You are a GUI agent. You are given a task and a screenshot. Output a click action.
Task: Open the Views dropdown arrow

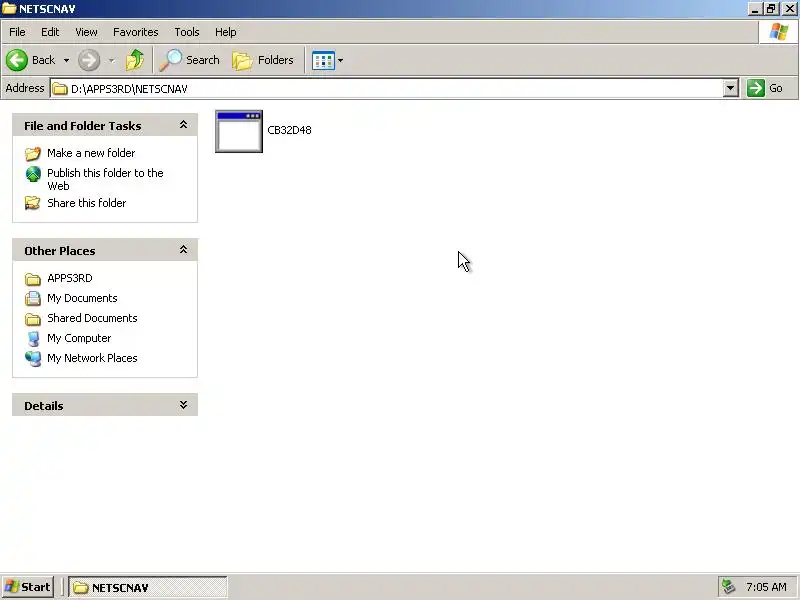pyautogui.click(x=340, y=61)
